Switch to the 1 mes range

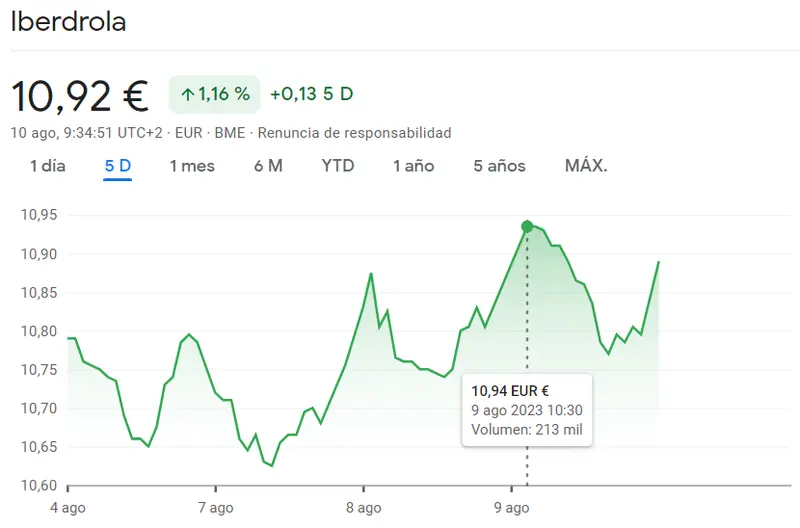pos(192,166)
